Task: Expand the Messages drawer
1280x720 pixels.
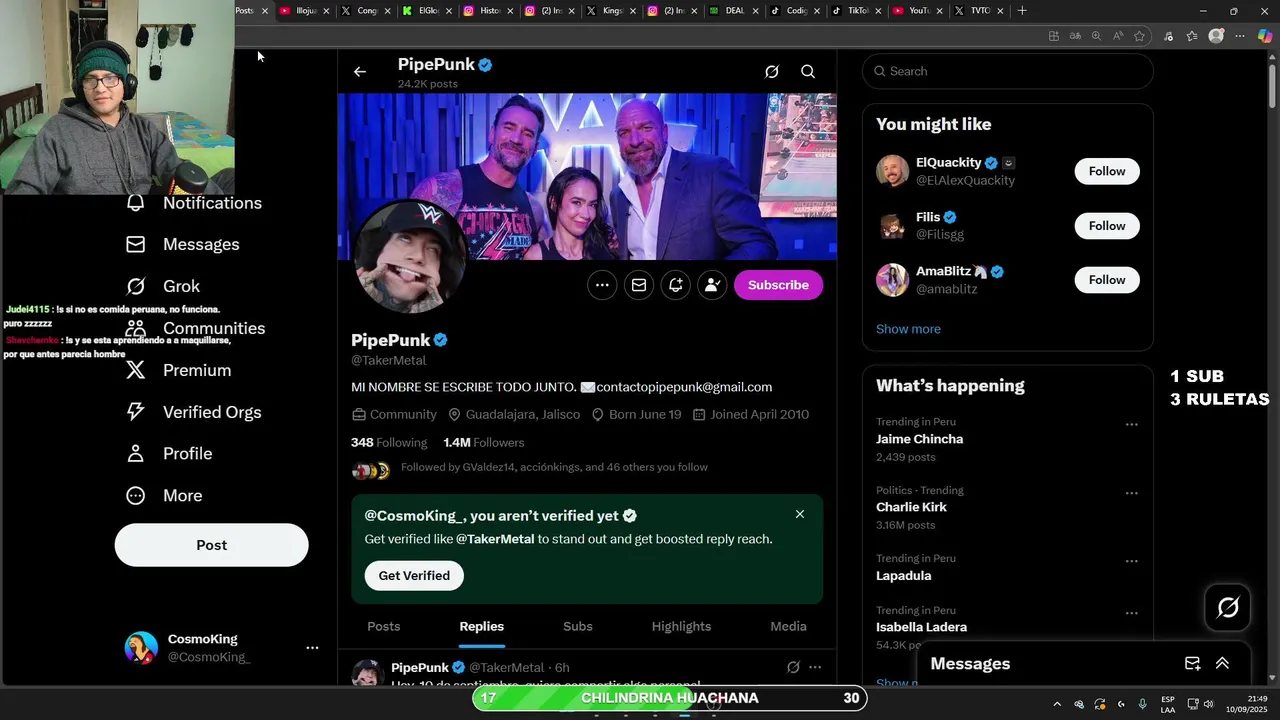Action: click(x=1222, y=664)
